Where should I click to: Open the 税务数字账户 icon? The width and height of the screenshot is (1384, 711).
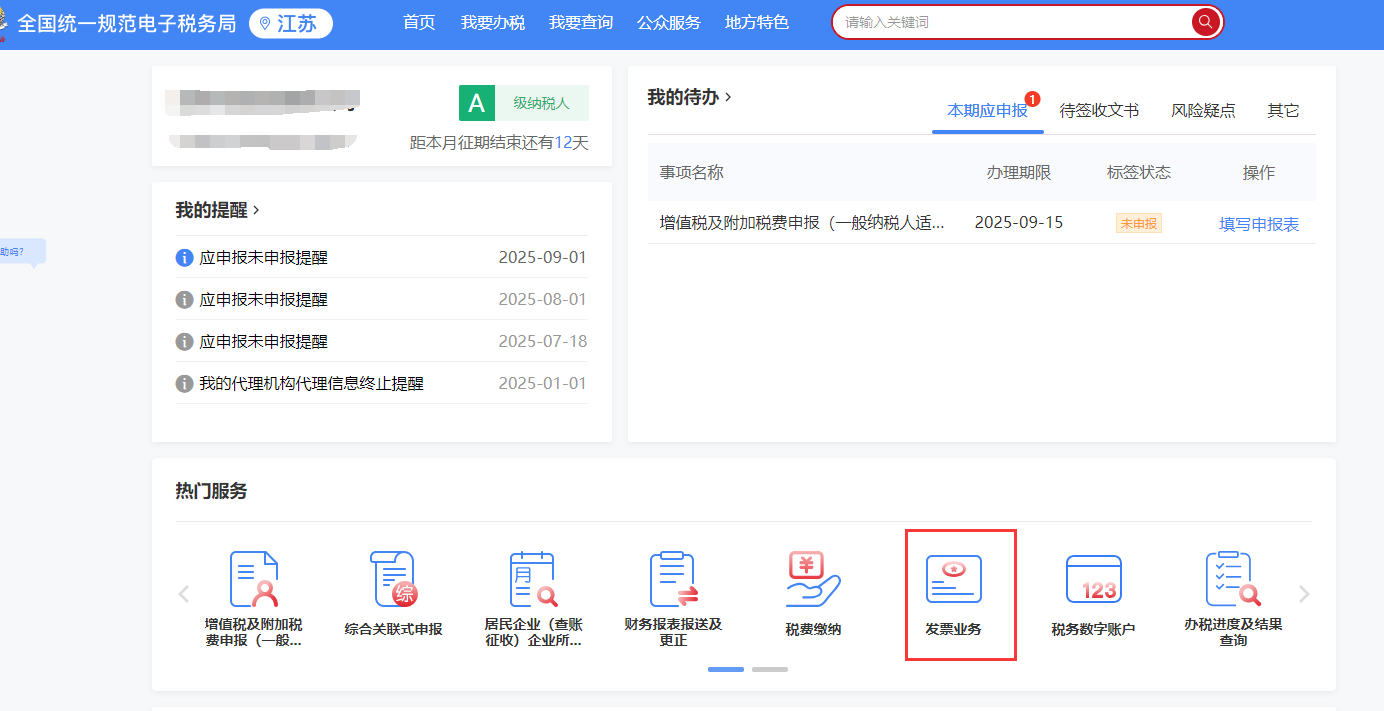point(1093,593)
